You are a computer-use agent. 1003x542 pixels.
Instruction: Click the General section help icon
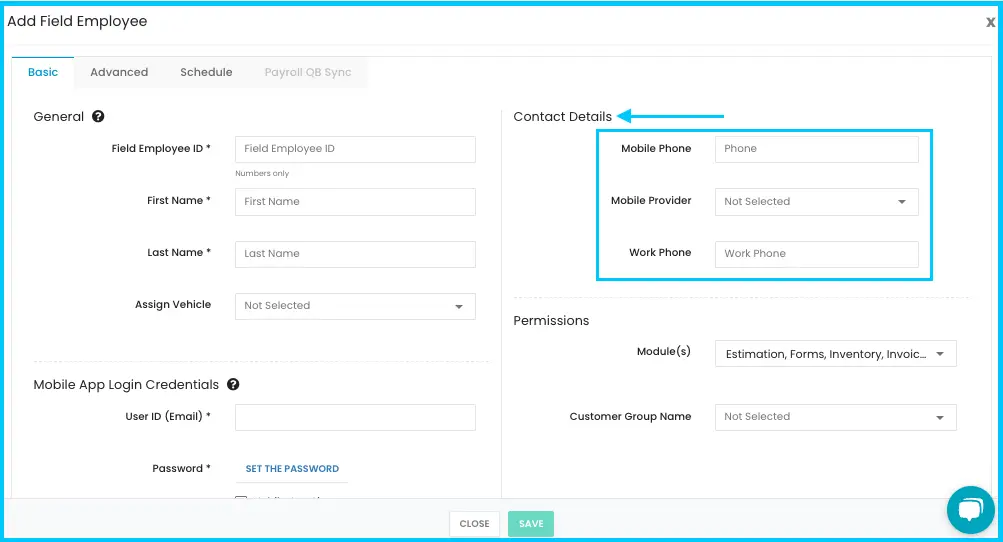[98, 116]
